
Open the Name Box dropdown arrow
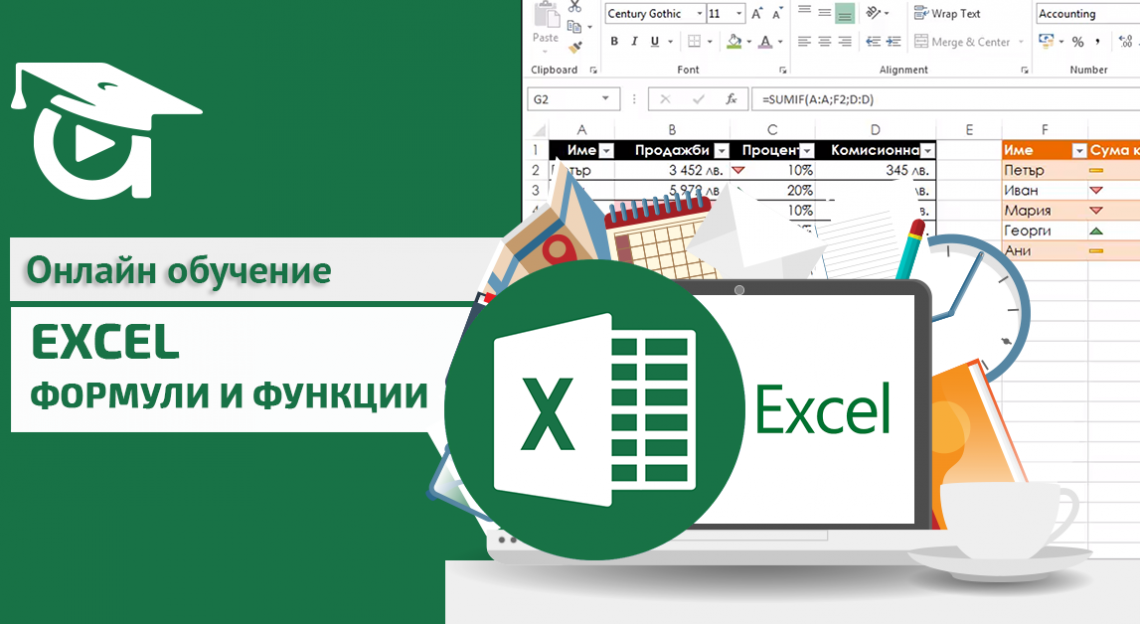(605, 99)
